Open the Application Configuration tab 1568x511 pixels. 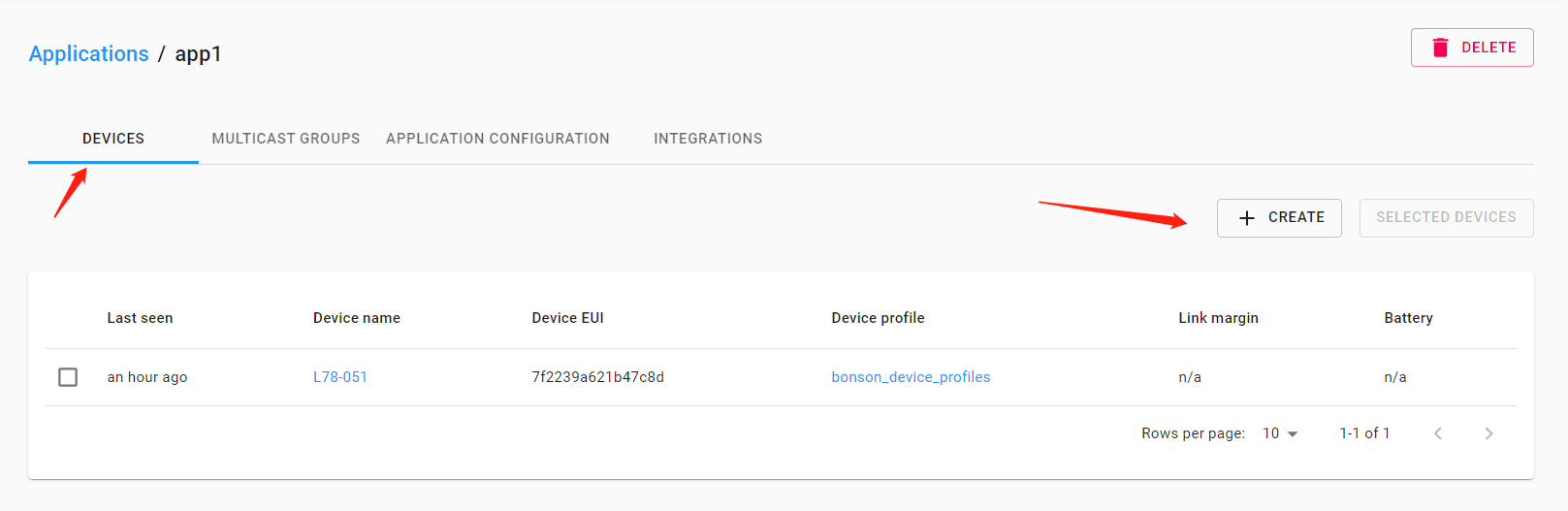[497, 139]
